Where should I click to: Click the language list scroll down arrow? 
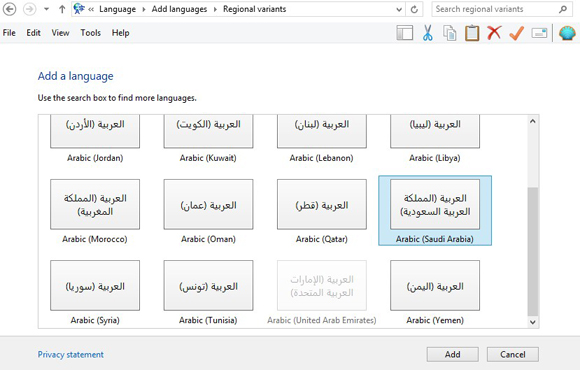pyautogui.click(x=532, y=322)
